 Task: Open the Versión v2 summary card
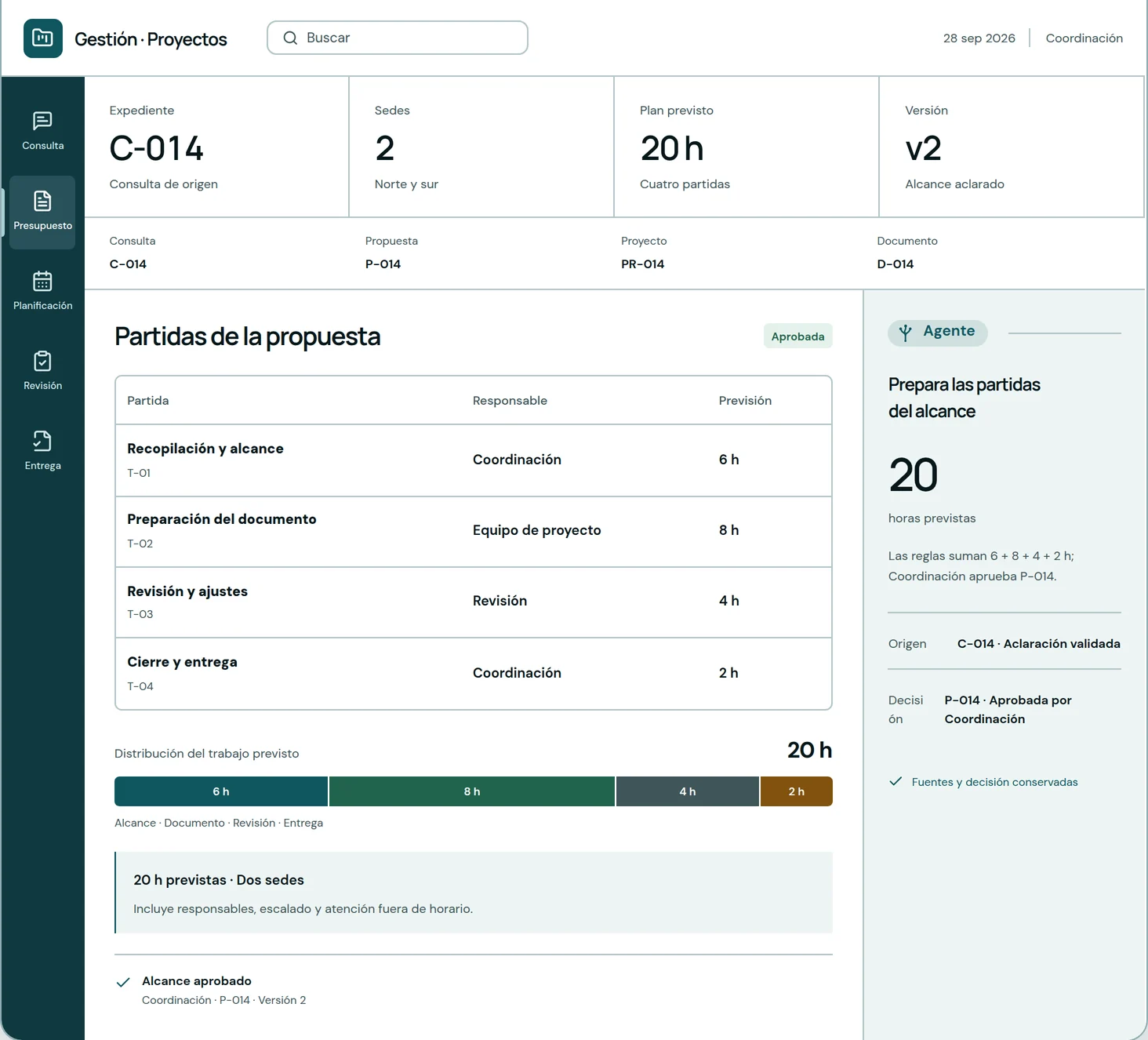click(x=1012, y=147)
